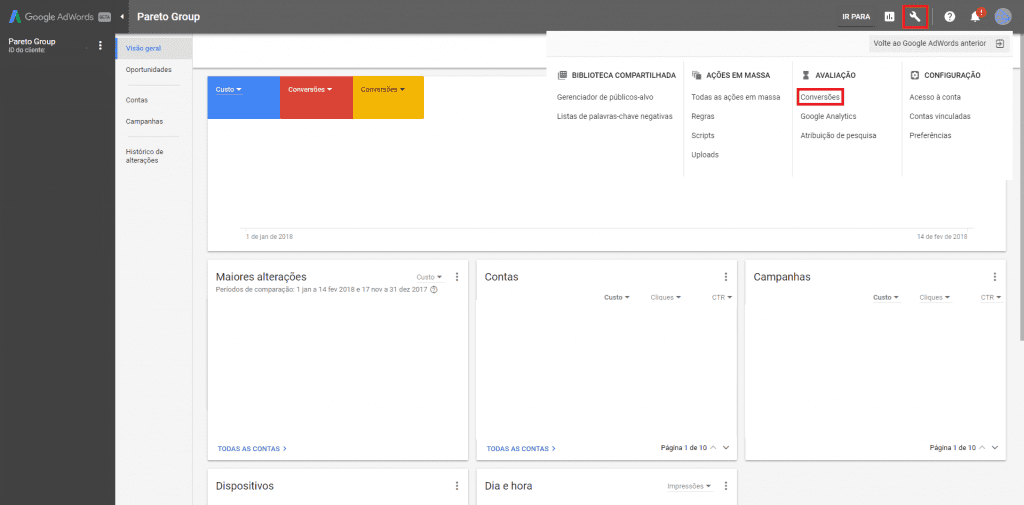The width and height of the screenshot is (1024, 505).
Task: Click the IR PARA button
Action: coord(856,17)
